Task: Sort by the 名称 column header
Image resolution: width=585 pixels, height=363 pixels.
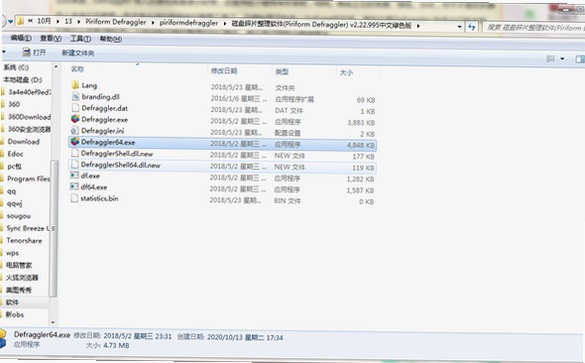Action: 77,69
